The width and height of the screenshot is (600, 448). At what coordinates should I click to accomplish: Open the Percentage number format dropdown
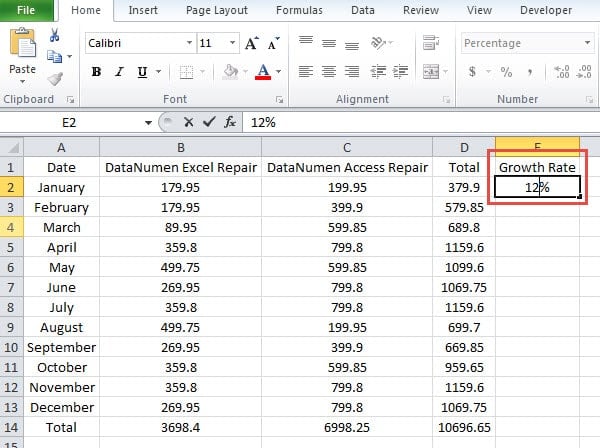587,43
